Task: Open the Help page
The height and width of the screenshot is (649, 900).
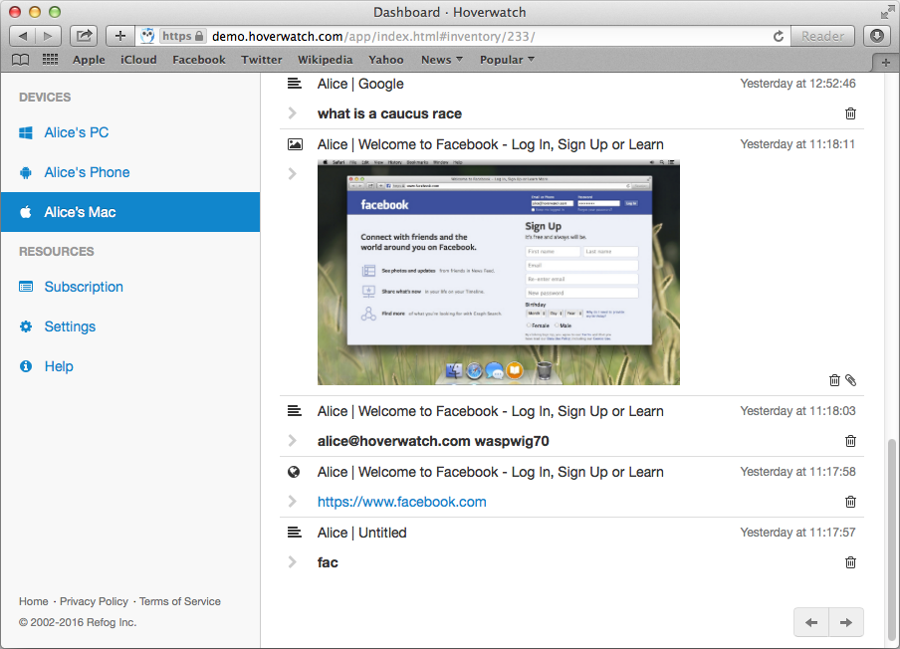Action: click(59, 366)
